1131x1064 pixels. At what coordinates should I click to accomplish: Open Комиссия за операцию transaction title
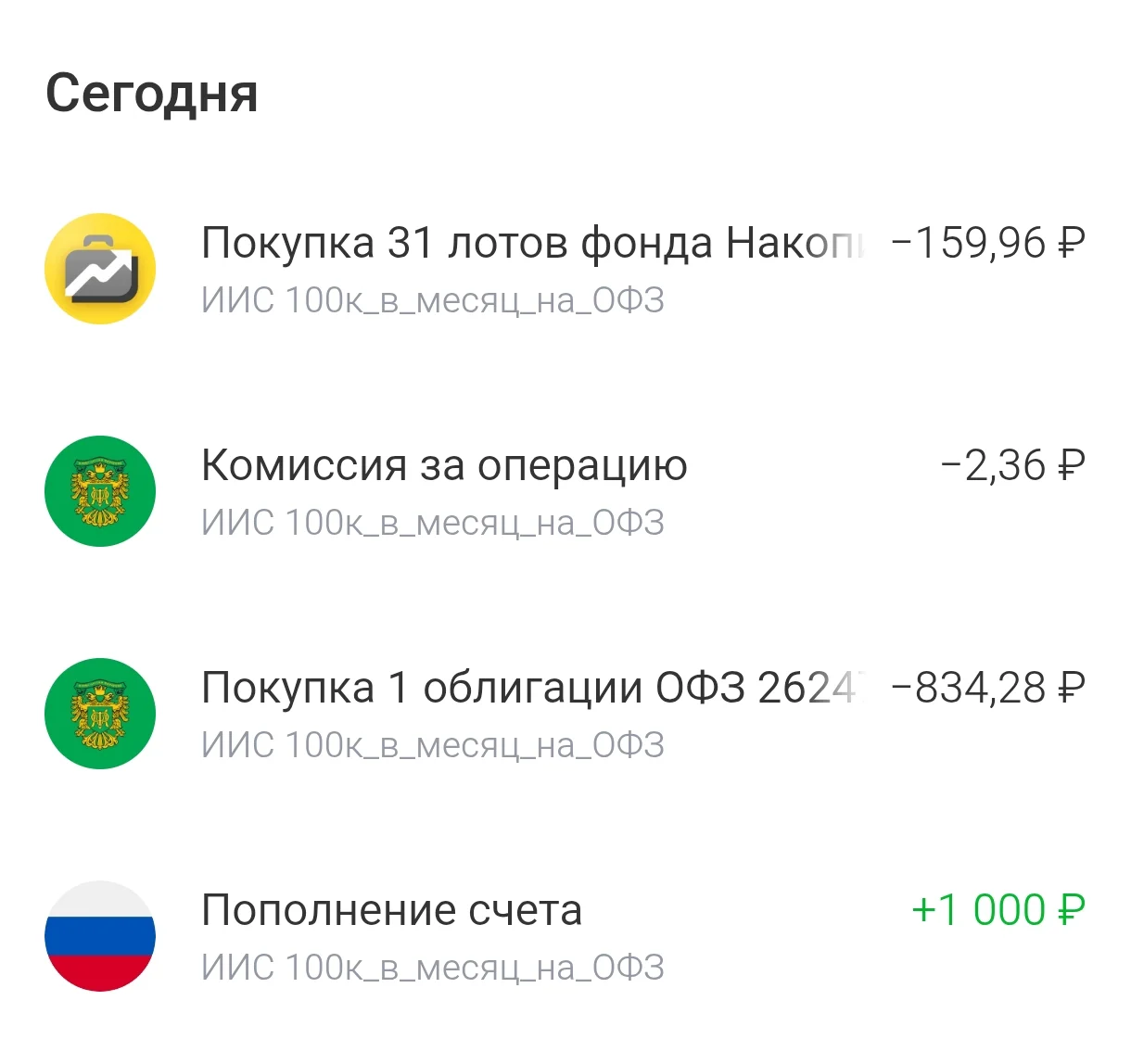click(444, 466)
